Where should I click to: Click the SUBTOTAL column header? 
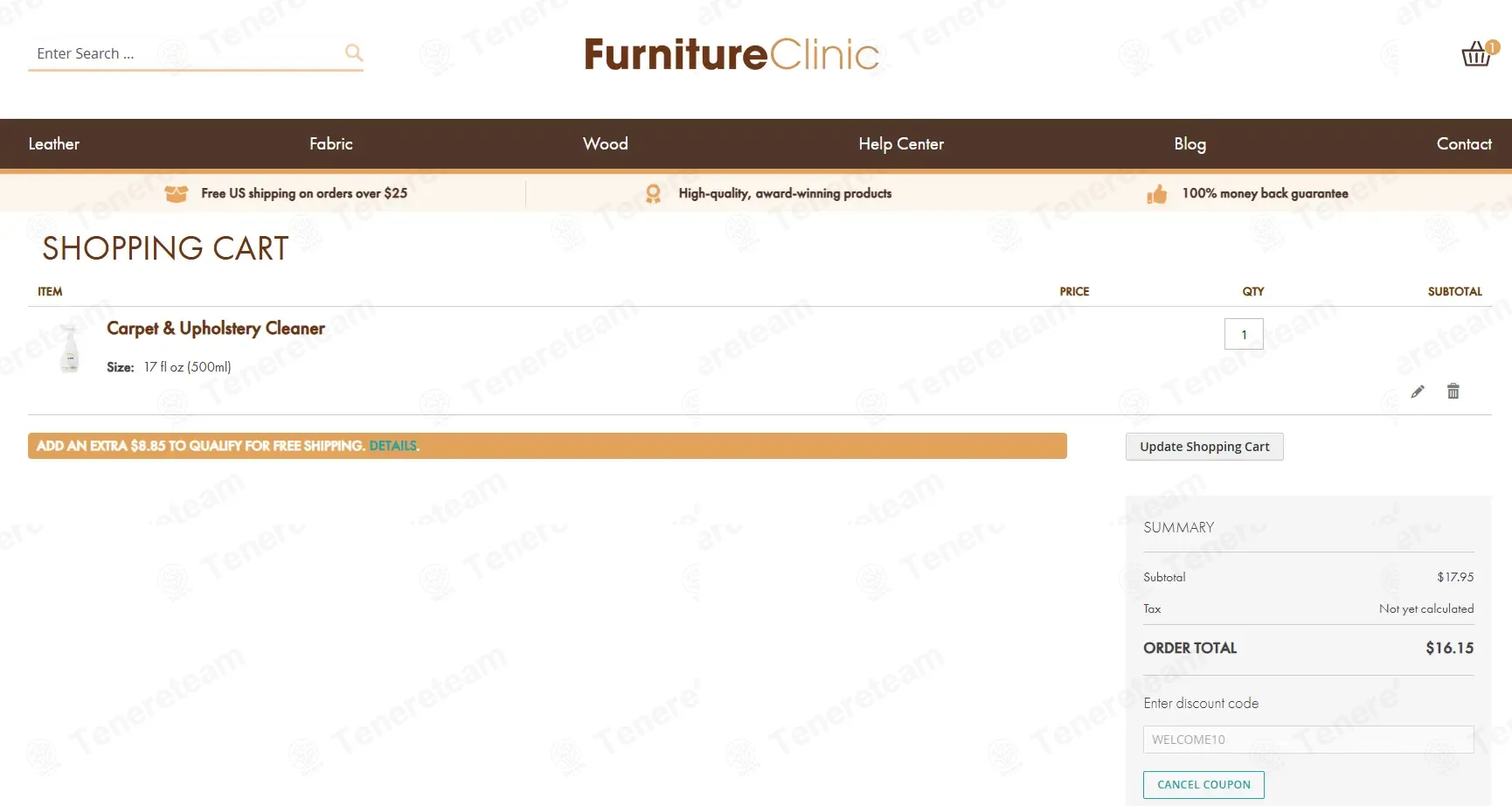[x=1454, y=292]
